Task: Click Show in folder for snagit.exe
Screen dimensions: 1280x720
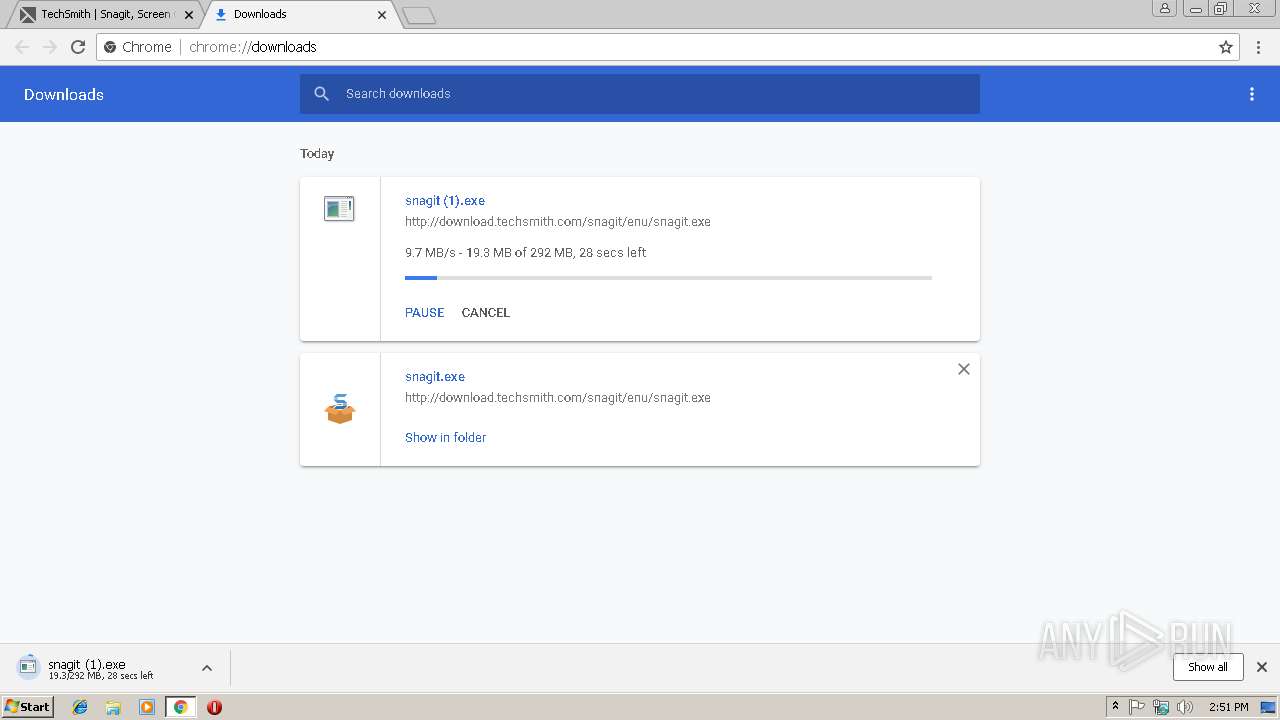Action: 445,438
